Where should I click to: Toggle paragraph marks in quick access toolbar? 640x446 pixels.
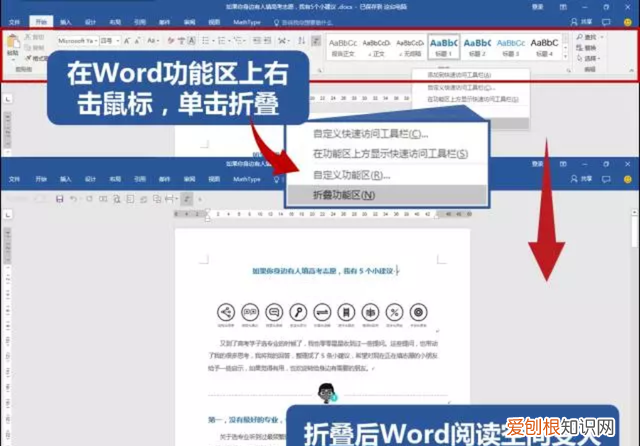[187, 199]
